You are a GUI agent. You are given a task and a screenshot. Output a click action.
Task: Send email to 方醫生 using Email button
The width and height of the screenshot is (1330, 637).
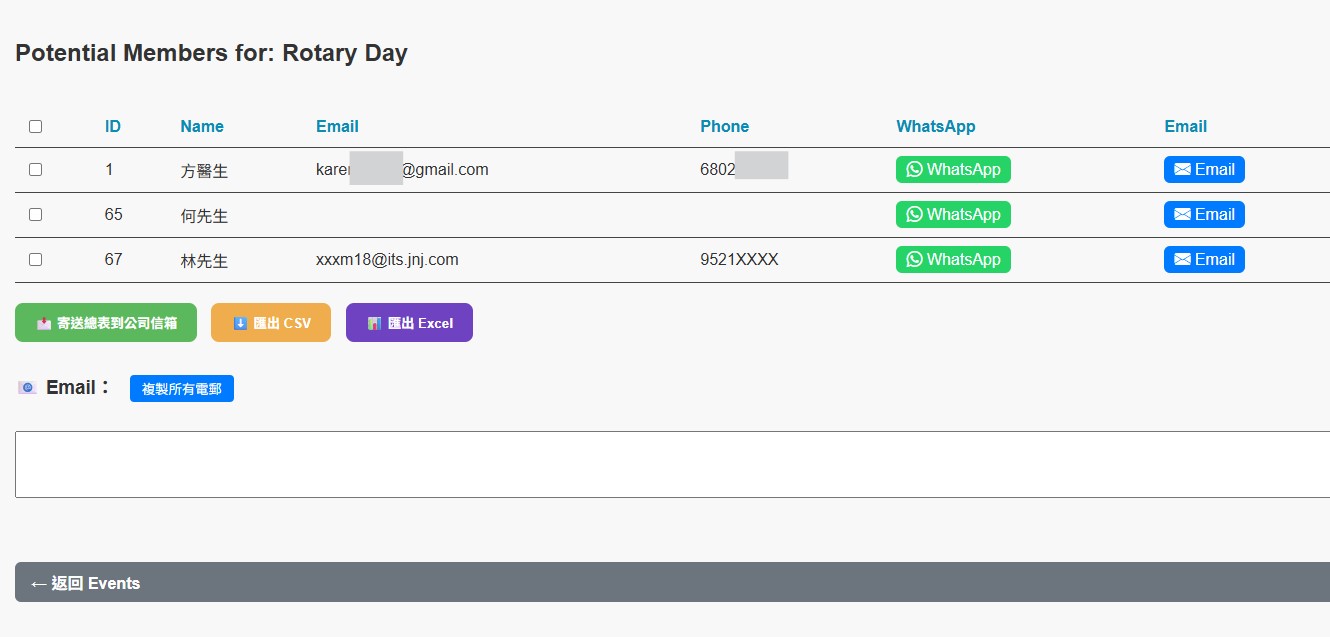(1204, 170)
